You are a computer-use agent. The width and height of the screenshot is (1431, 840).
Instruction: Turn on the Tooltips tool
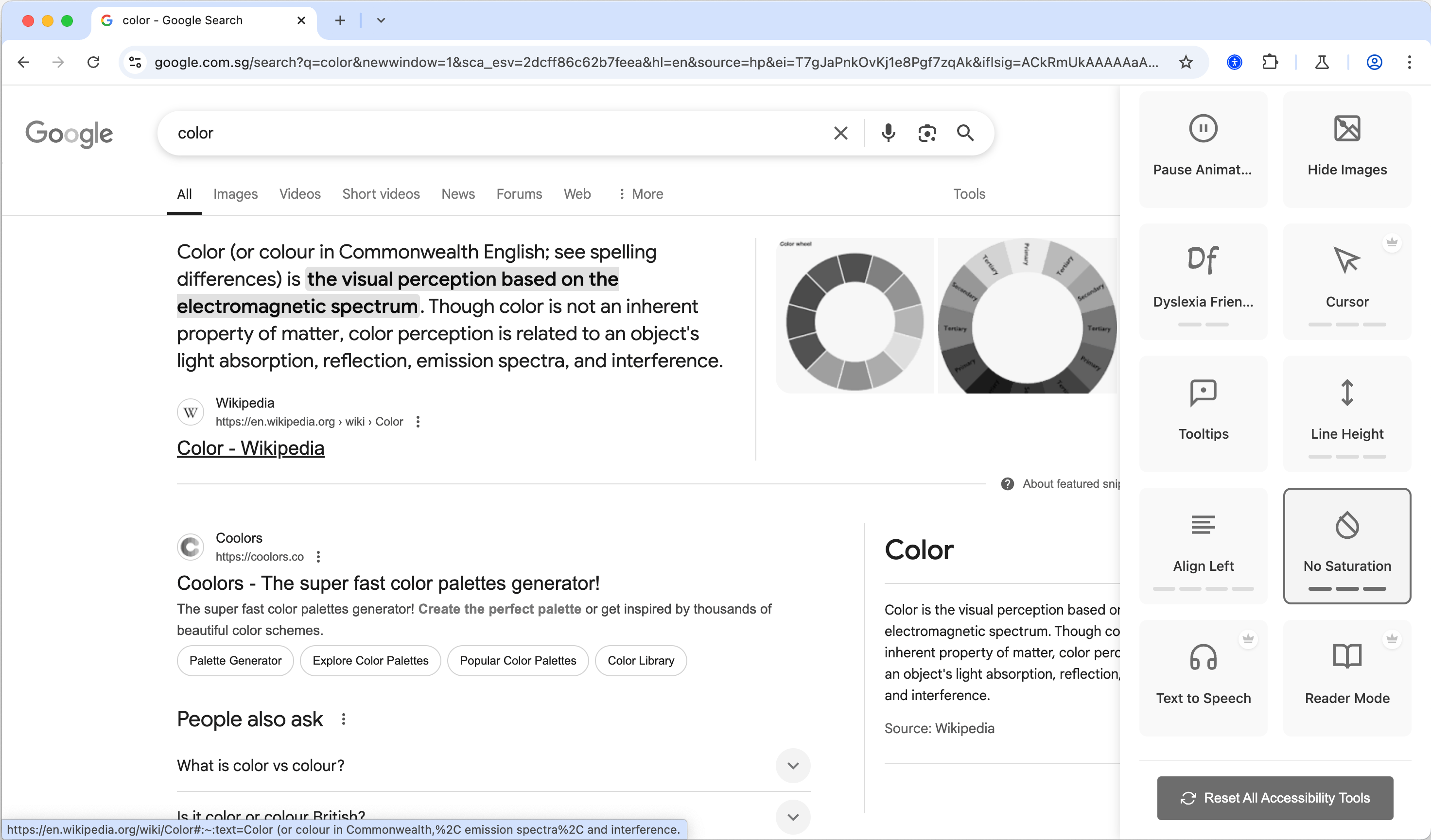pos(1203,414)
